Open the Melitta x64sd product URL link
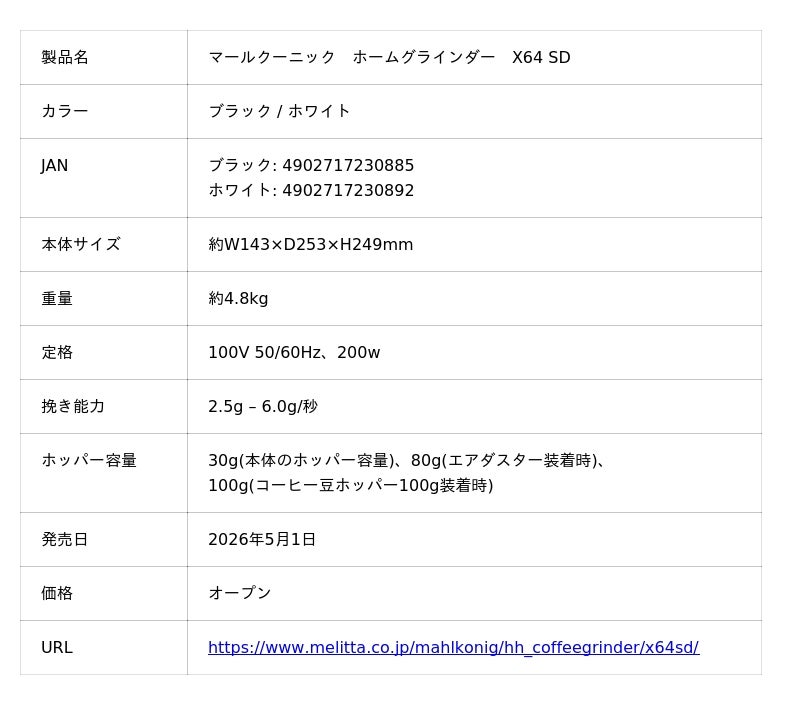The image size is (800, 705). [453, 648]
